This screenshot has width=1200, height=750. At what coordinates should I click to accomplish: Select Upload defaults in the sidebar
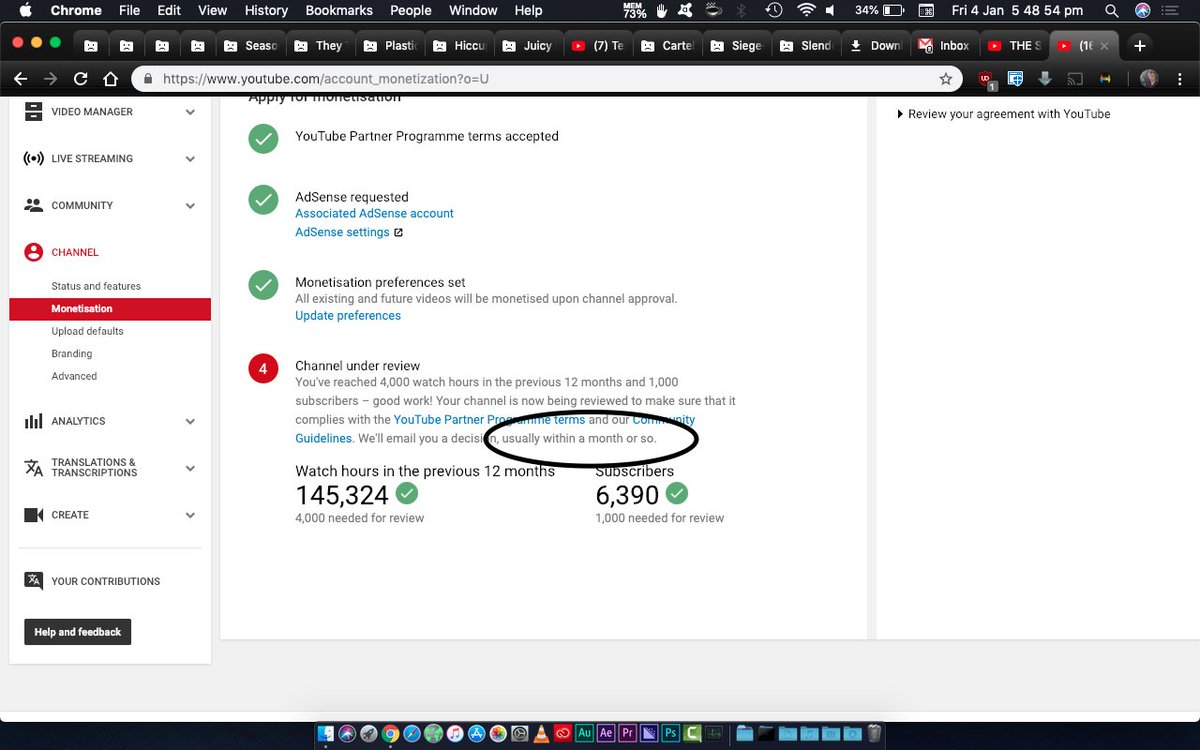[x=88, y=331]
